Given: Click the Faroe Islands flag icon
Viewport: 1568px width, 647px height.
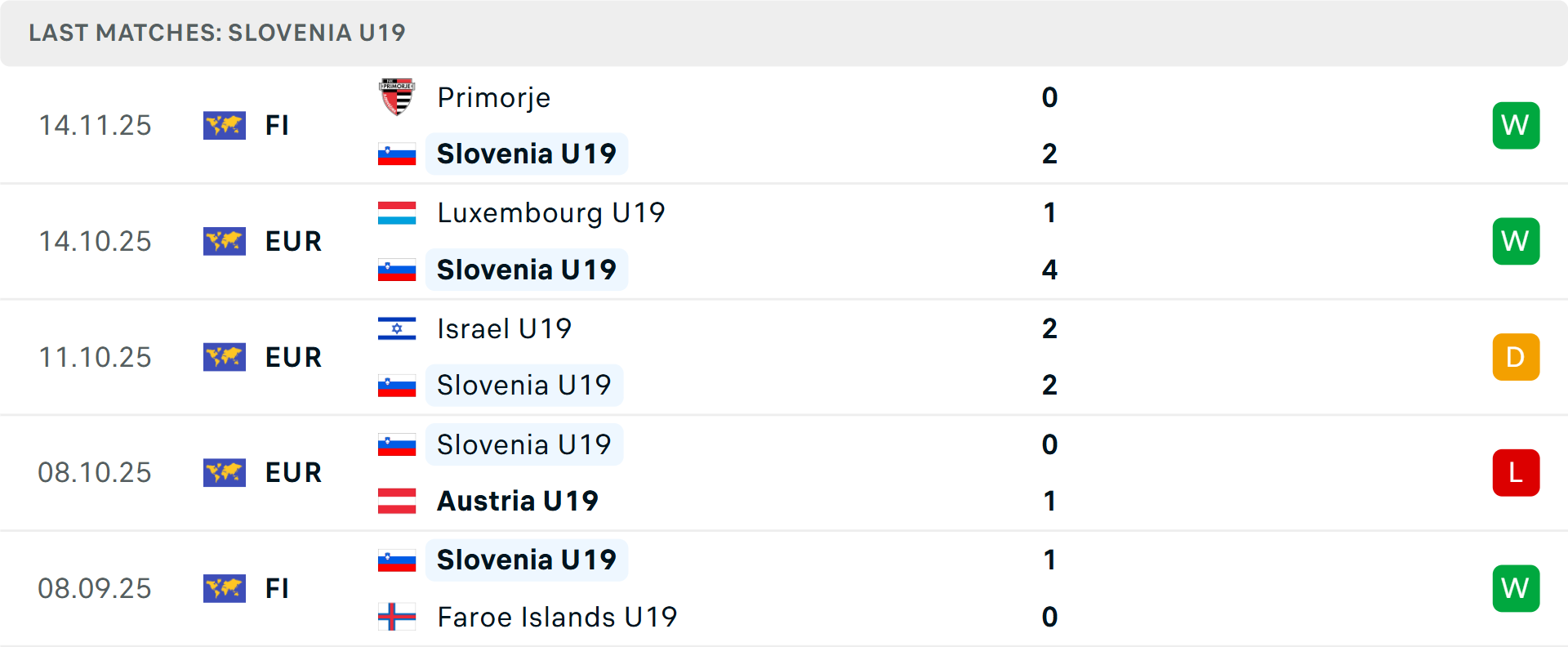Looking at the screenshot, I should click(x=397, y=618).
